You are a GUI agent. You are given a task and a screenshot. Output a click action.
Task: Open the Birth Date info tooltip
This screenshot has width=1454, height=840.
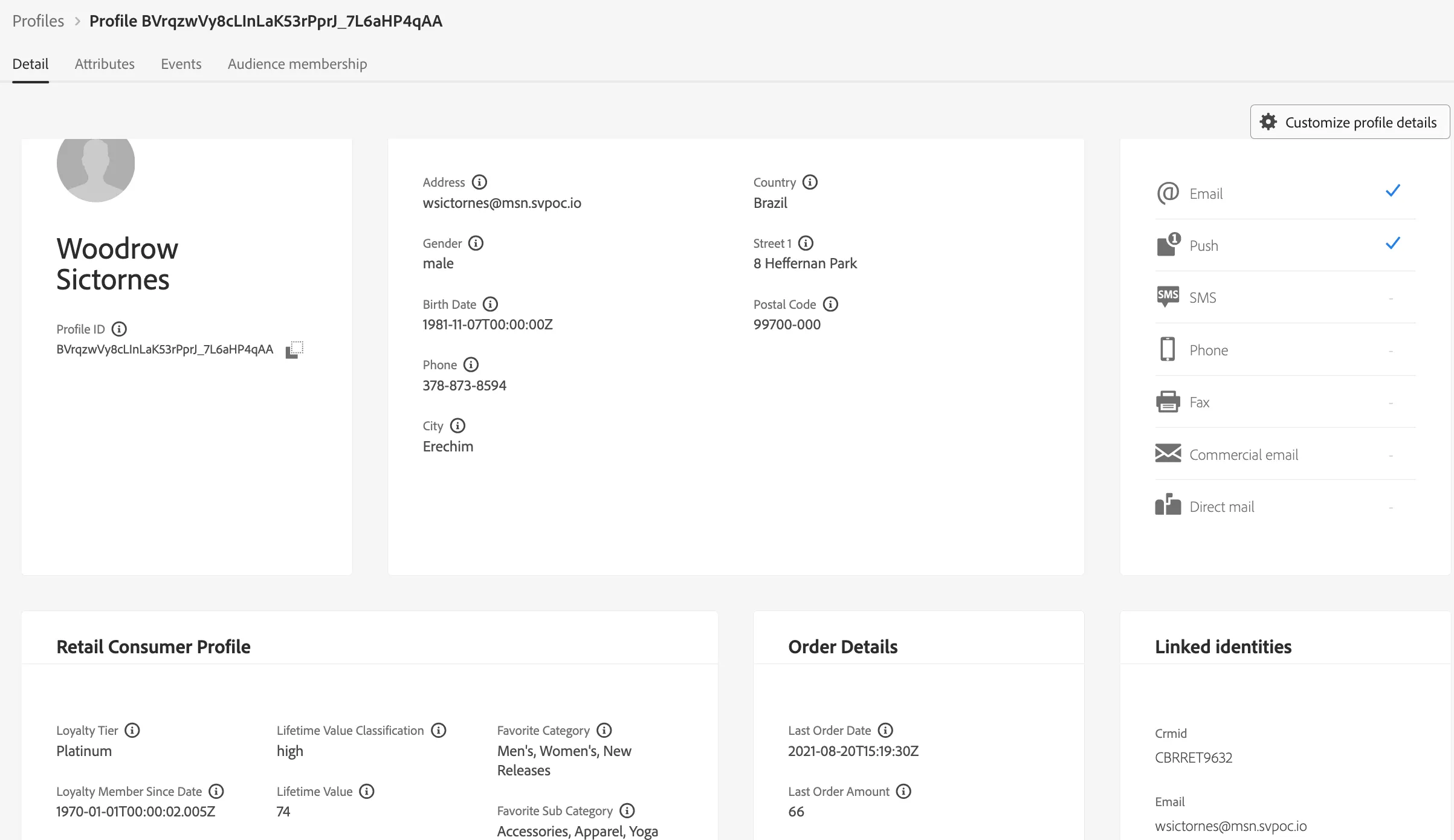click(491, 304)
